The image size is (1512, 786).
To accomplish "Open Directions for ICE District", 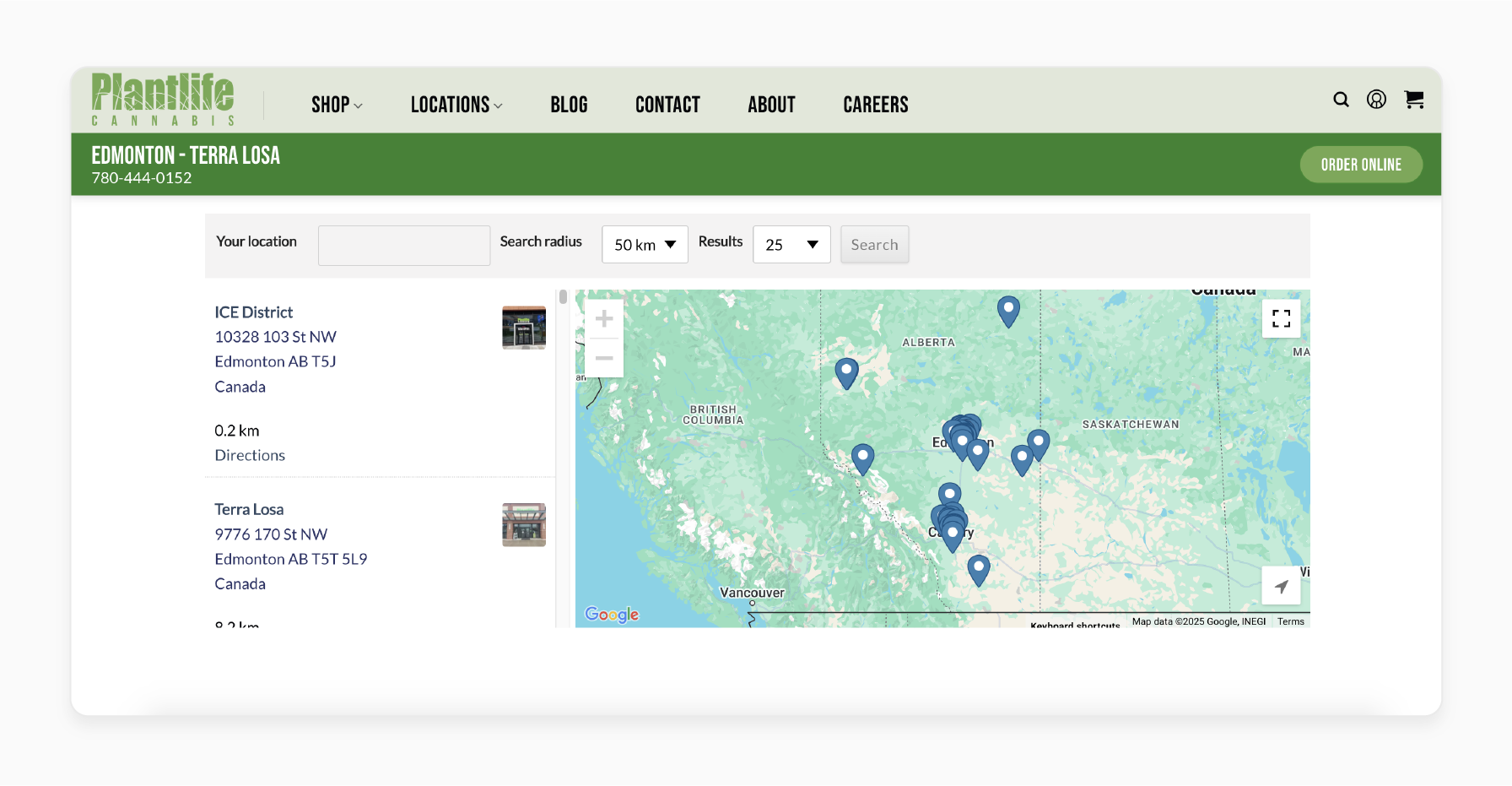I will point(250,455).
